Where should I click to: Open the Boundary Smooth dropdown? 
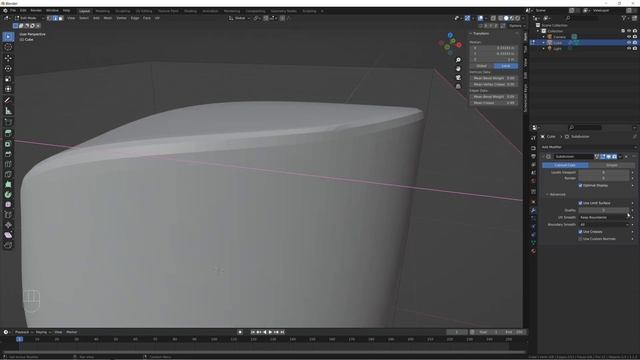pyautogui.click(x=604, y=224)
